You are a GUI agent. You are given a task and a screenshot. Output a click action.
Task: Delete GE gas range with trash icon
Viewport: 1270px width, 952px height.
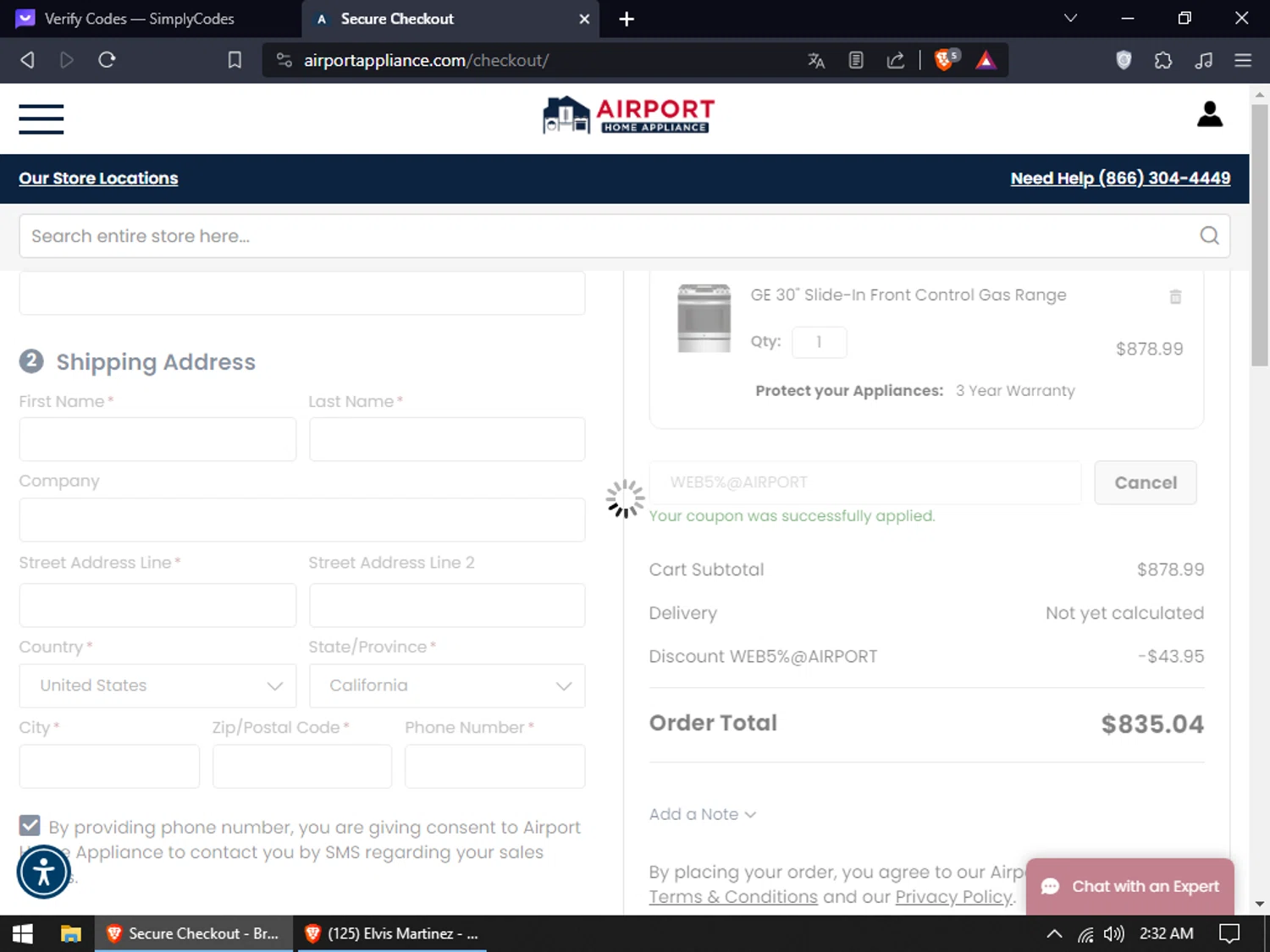tap(1175, 296)
